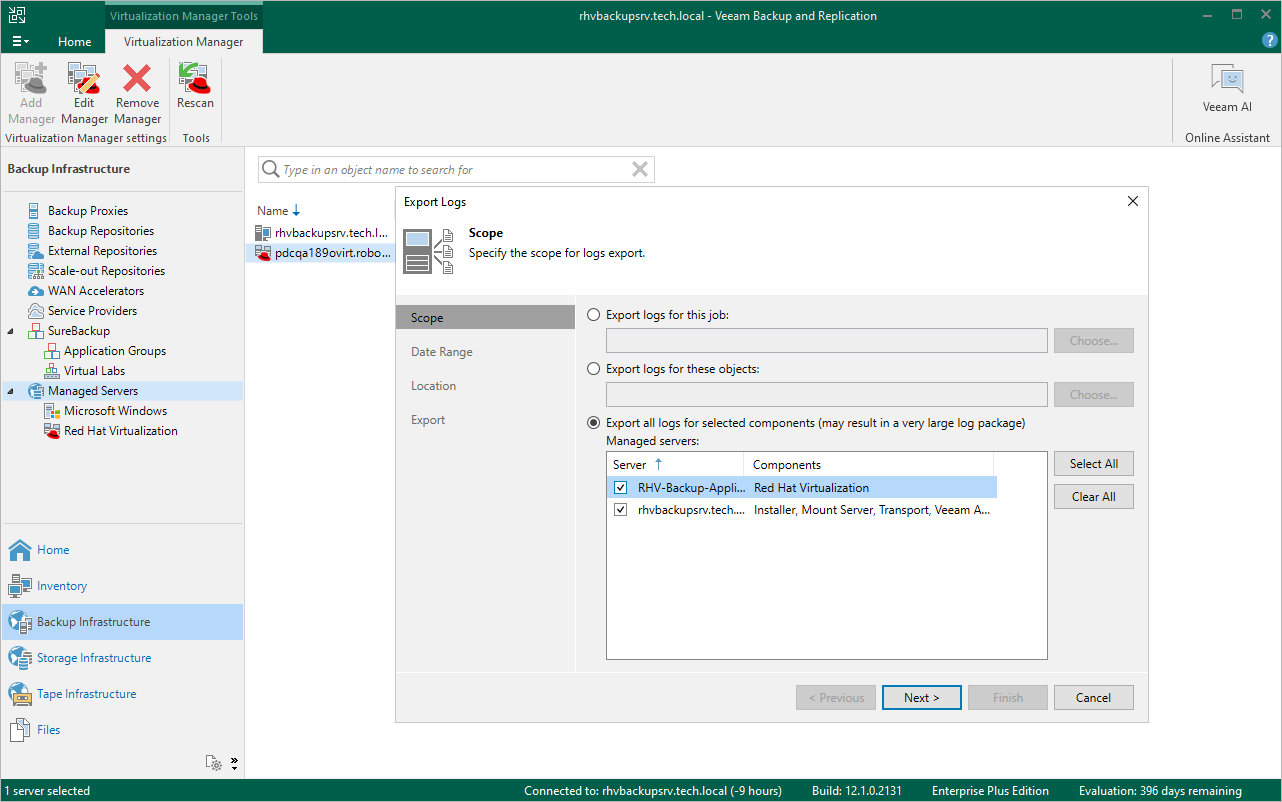Click navigation pane configure buttons arrow
The width and height of the screenshot is (1282, 802).
tap(234, 763)
